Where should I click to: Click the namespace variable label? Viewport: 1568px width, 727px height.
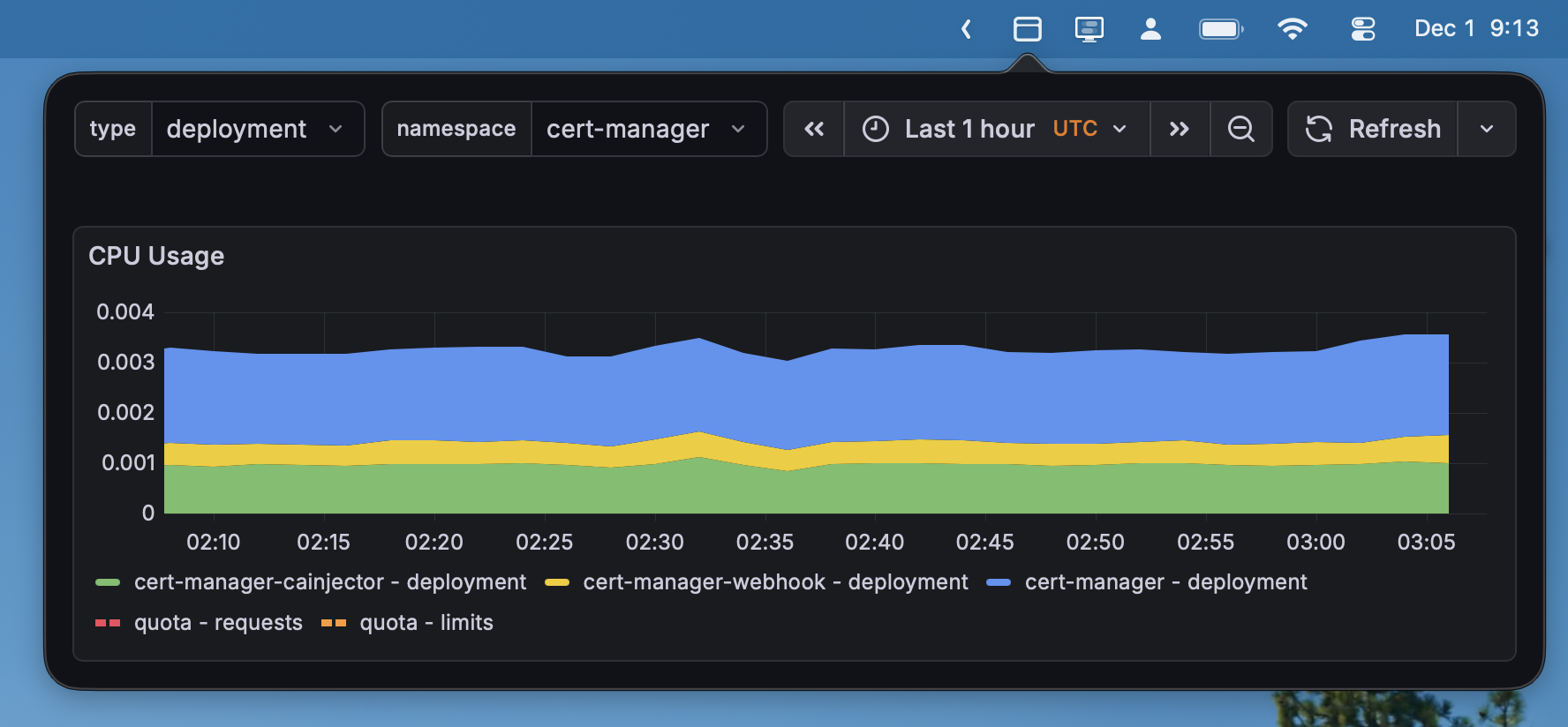456,129
